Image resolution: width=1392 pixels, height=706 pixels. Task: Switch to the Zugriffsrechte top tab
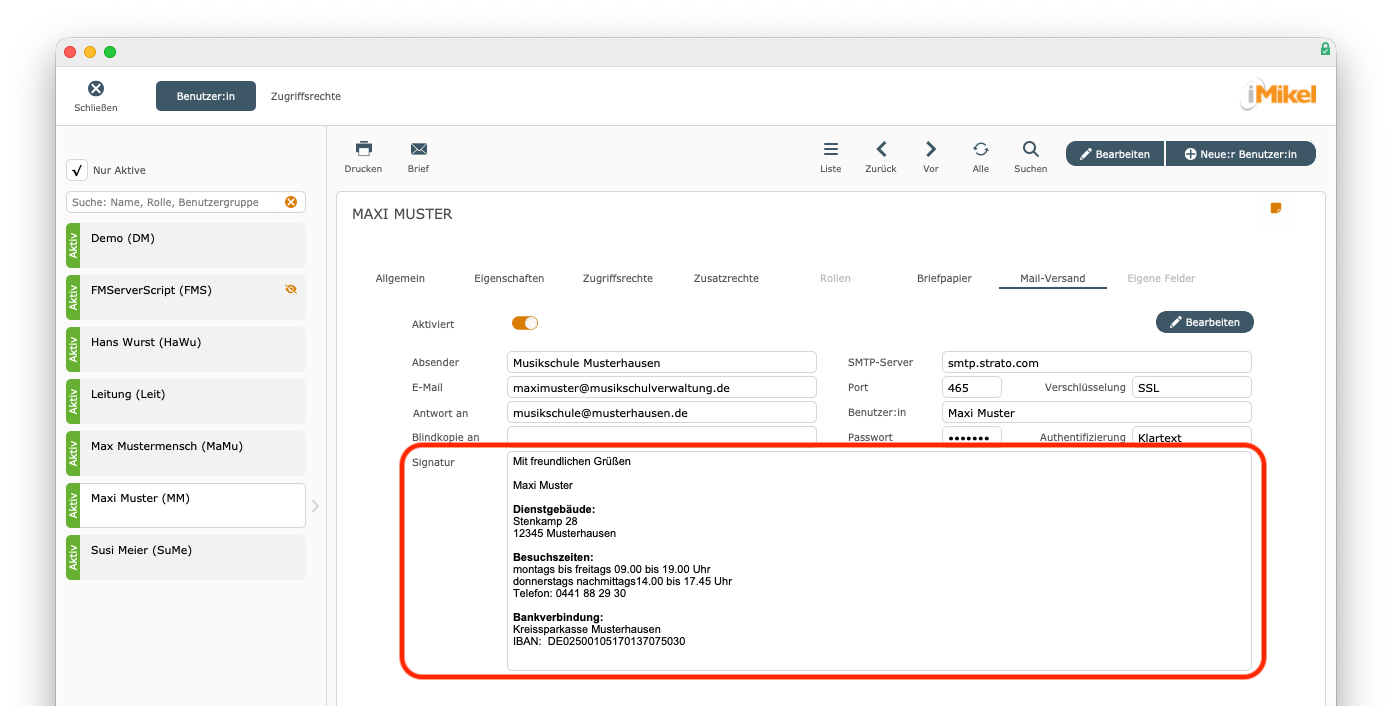pyautogui.click(x=306, y=96)
